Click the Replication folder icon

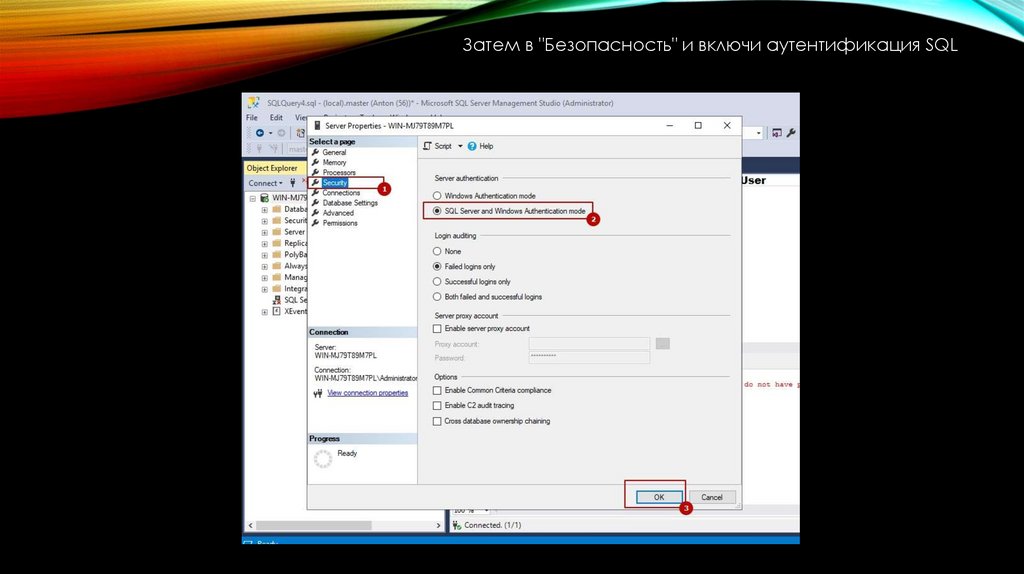[x=277, y=244]
